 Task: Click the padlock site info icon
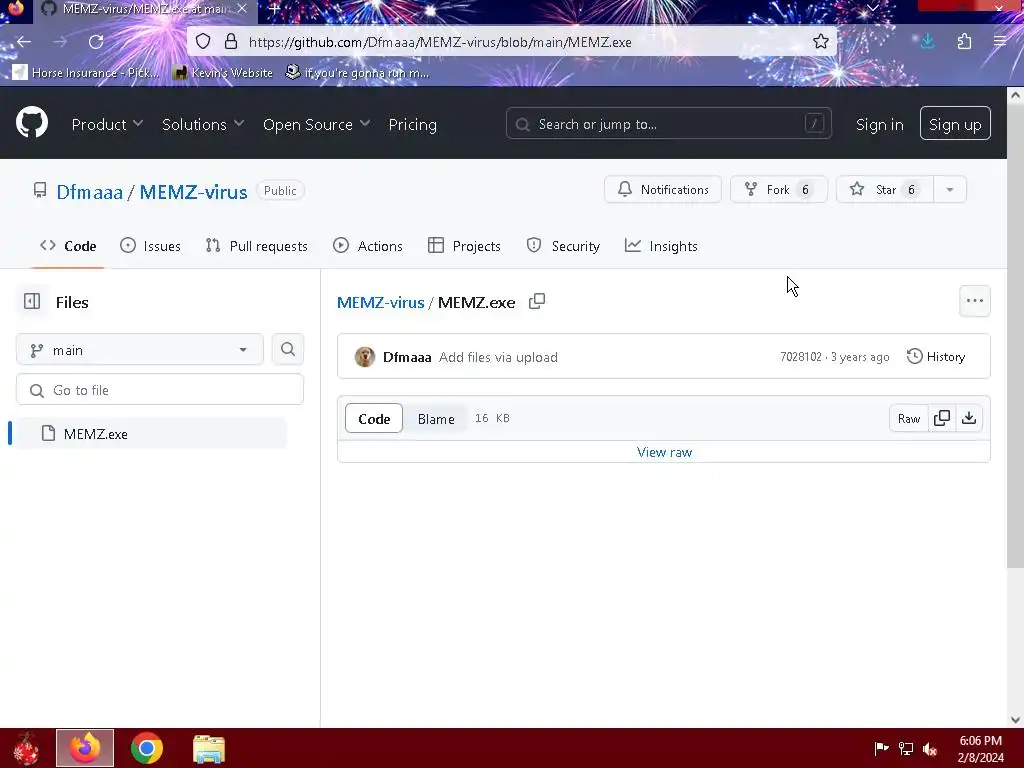pos(231,42)
